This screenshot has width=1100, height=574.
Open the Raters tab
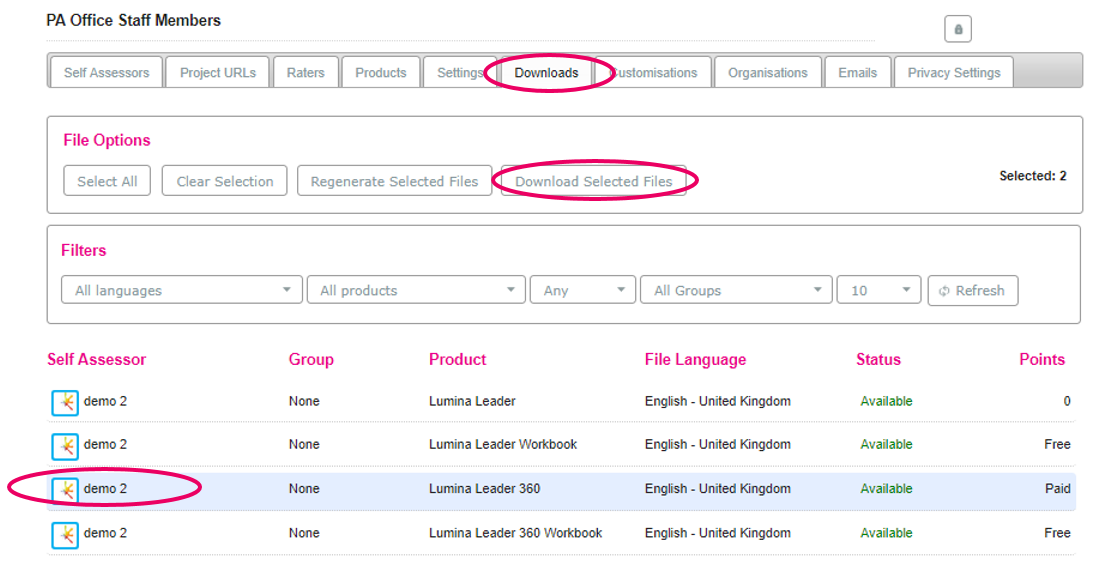[306, 72]
